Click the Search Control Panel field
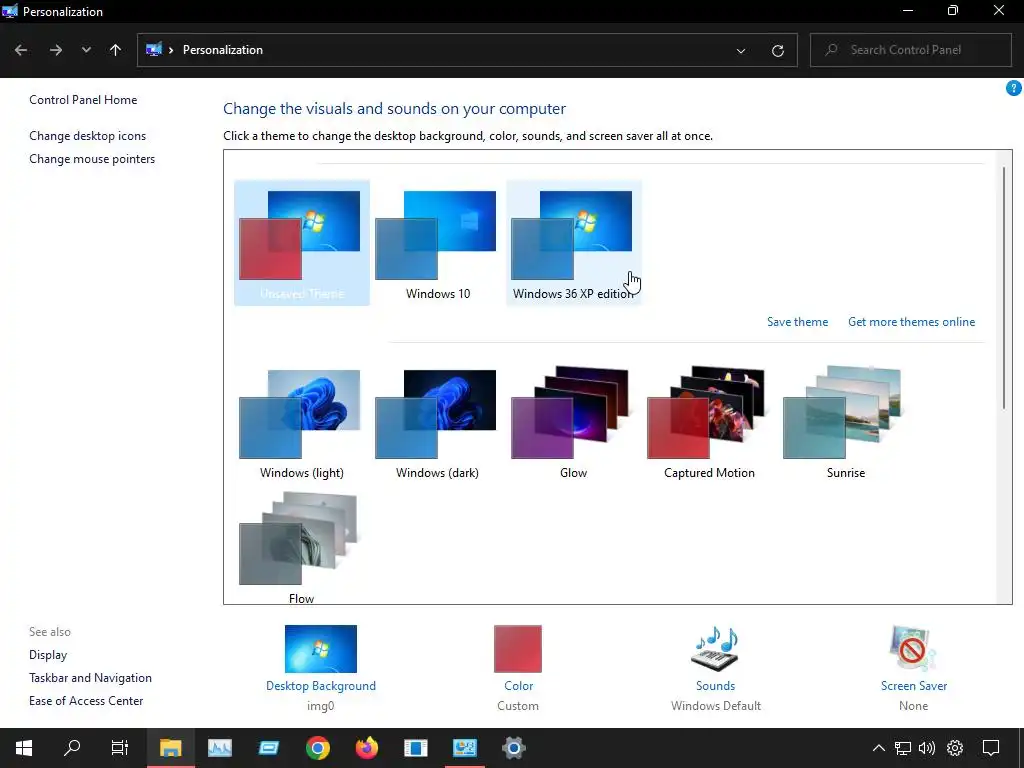Image resolution: width=1024 pixels, height=768 pixels. click(x=910, y=50)
